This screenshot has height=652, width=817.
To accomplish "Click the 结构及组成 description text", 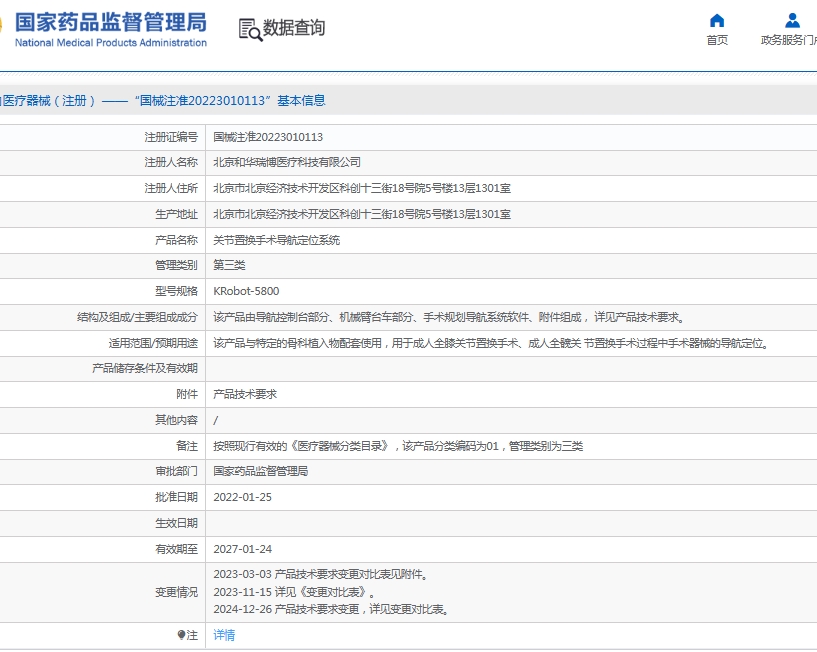I will click(x=449, y=317).
